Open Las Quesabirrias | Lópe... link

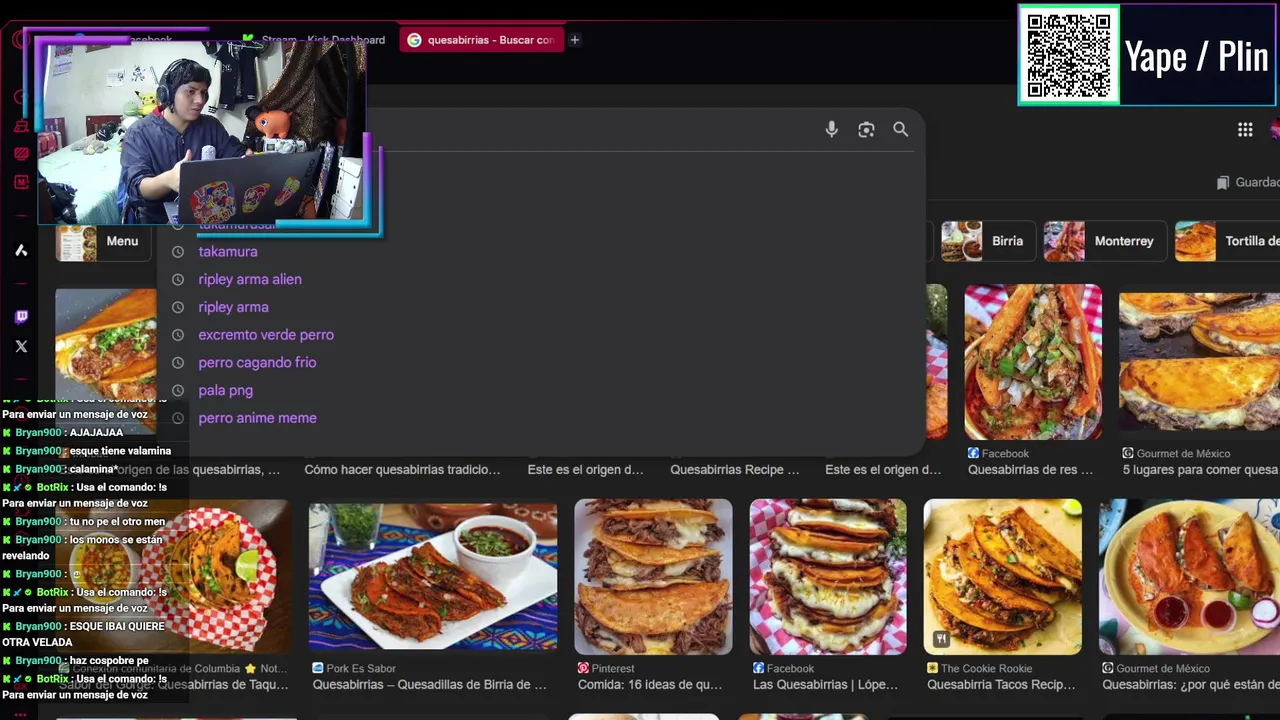(x=825, y=684)
